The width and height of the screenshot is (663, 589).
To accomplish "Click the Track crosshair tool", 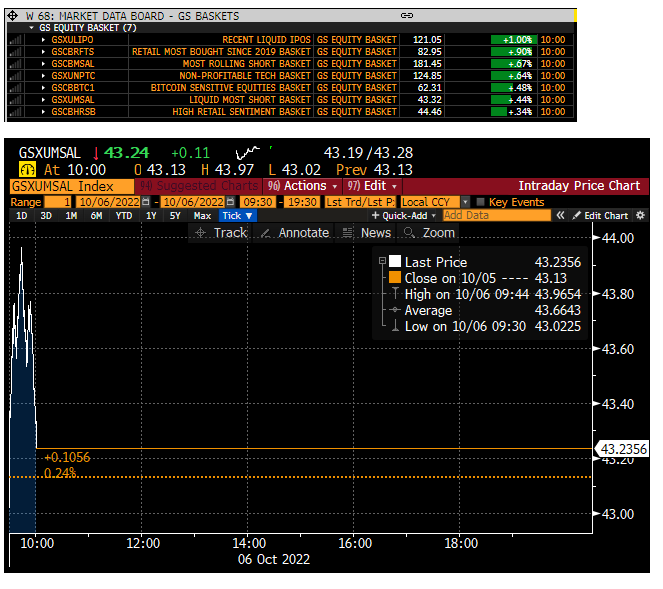I will (221, 233).
